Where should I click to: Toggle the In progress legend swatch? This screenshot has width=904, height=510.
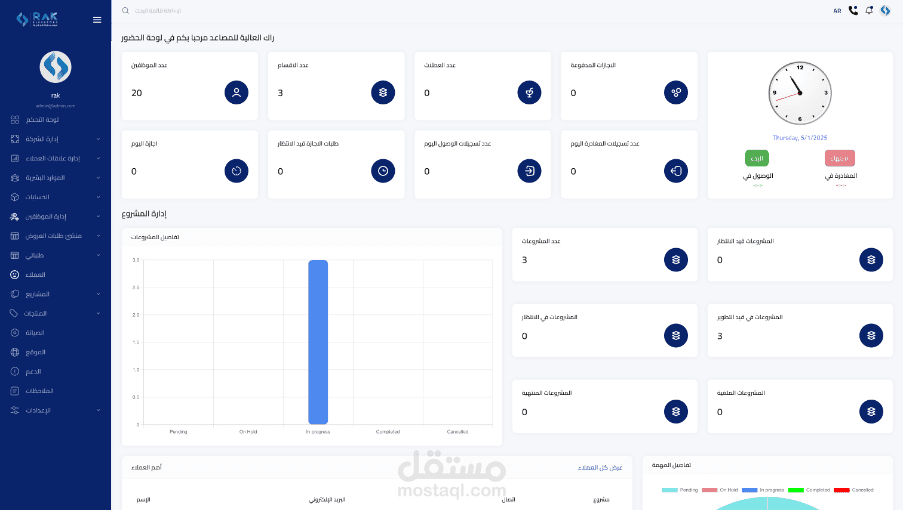click(x=749, y=490)
